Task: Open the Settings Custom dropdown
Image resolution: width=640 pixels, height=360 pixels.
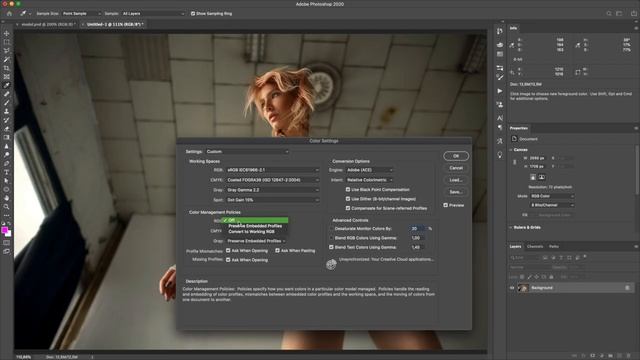Action: point(247,151)
